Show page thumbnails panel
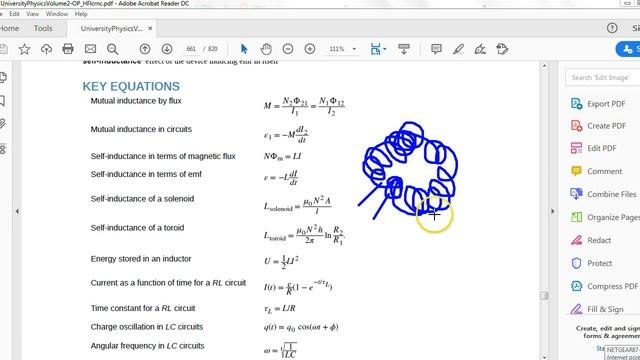The width and height of the screenshot is (640, 360). tap(3, 77)
